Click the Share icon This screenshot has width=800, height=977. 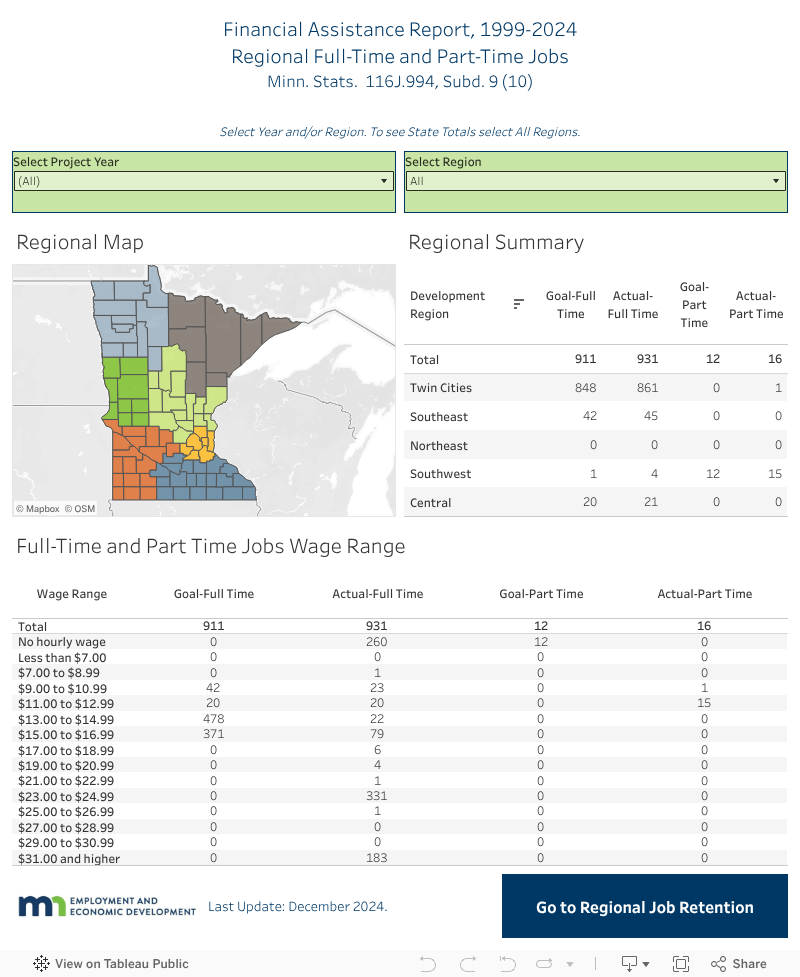coord(738,964)
